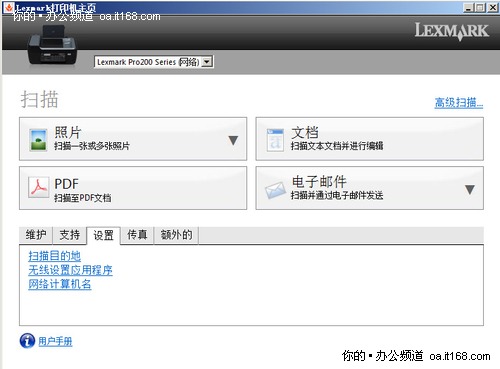Open the 传真 tab
The height and width of the screenshot is (369, 500).
(x=137, y=235)
